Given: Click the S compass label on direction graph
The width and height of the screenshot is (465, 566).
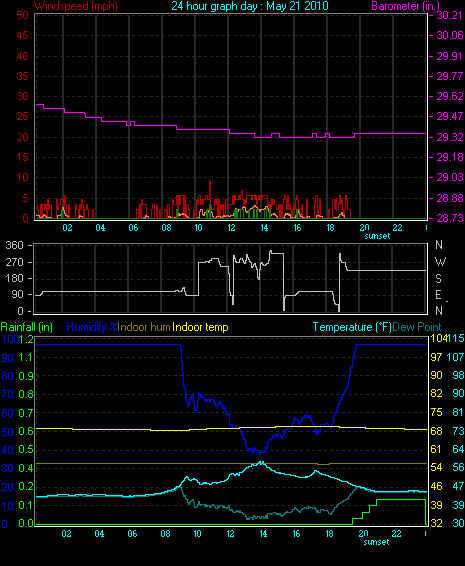Looking at the screenshot, I should pos(438,278).
